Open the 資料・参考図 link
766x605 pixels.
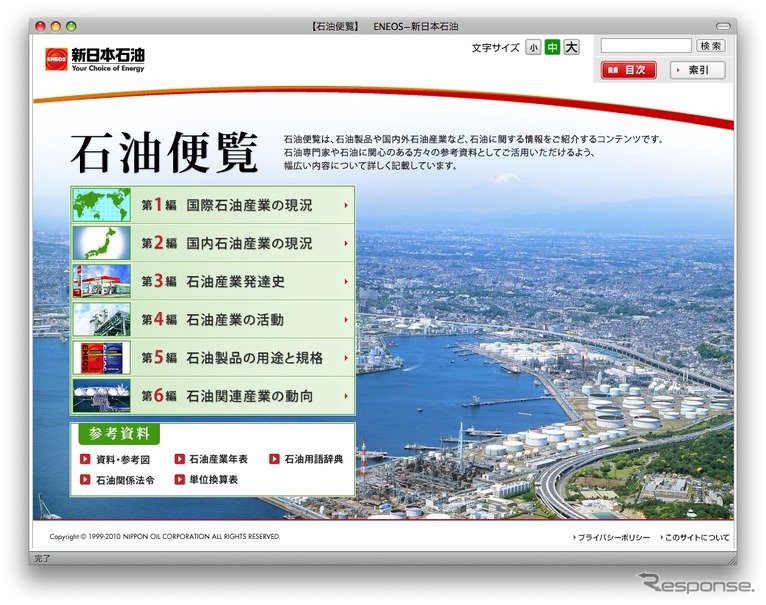click(123, 459)
